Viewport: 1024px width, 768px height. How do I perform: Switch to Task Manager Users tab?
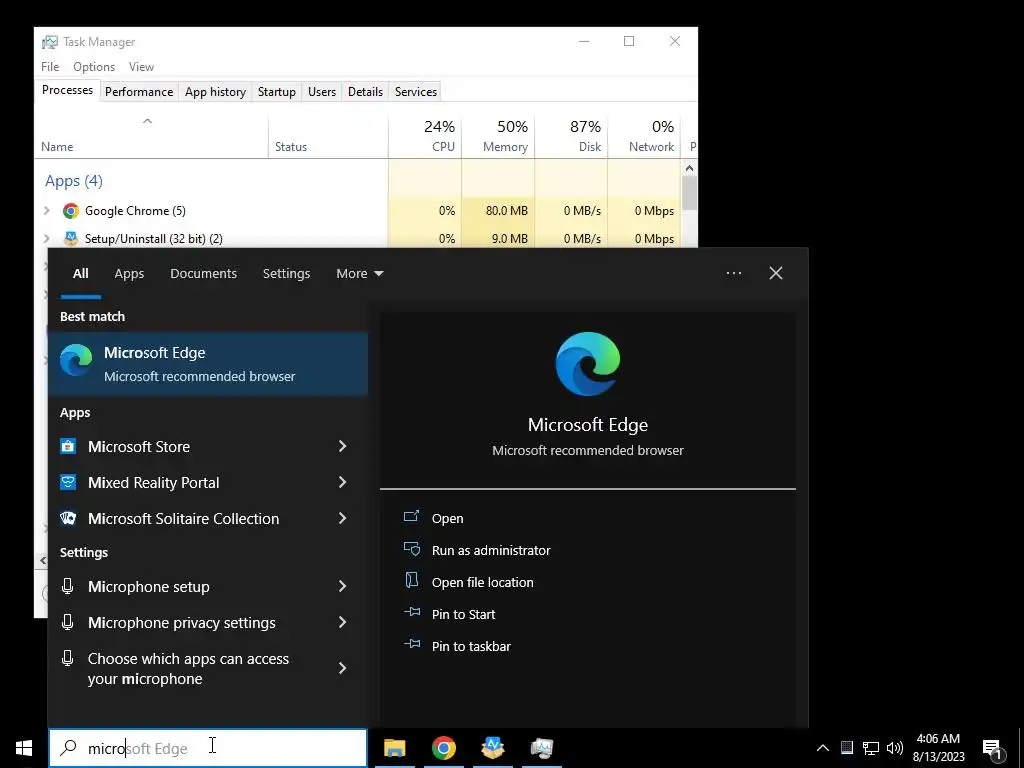click(321, 91)
